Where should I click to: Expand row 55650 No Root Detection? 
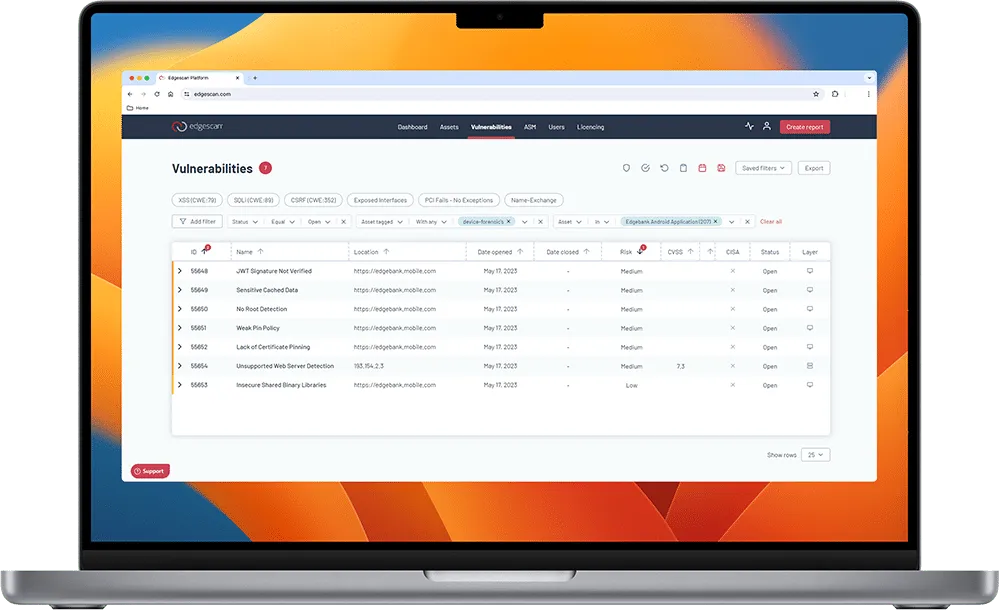[180, 309]
